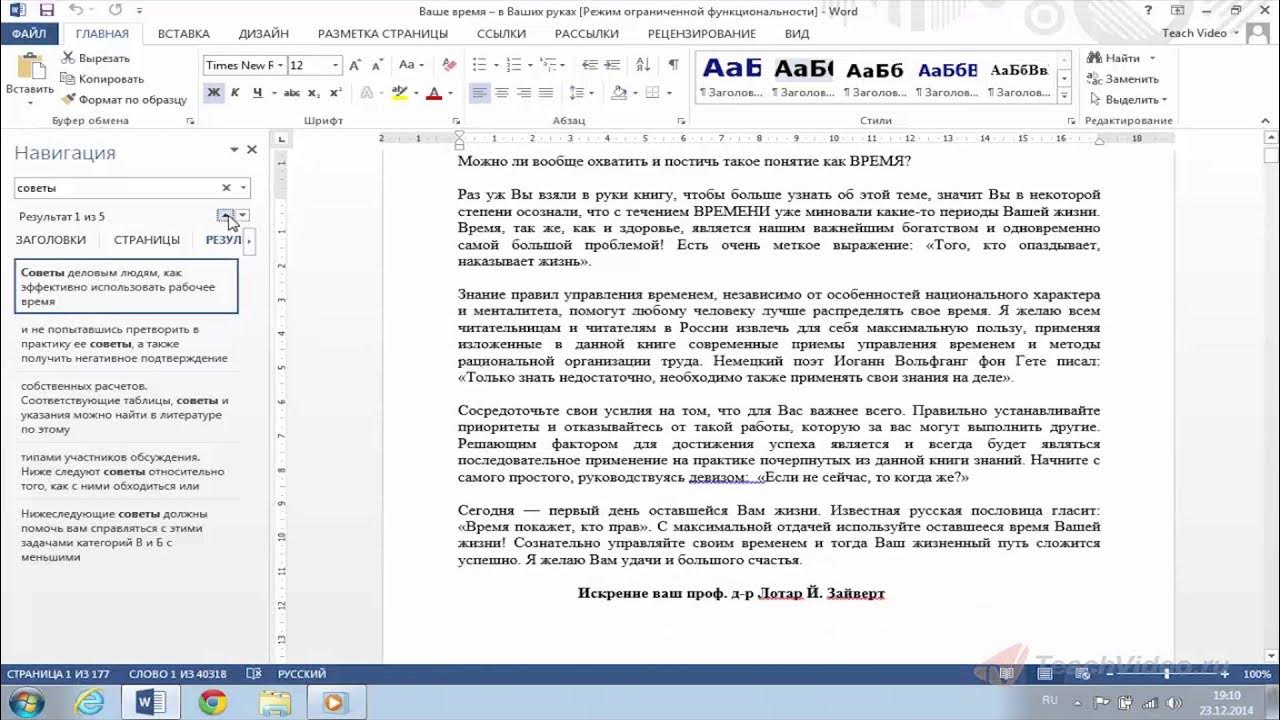Open the font size 12 dropdown
The height and width of the screenshot is (720, 1280).
tap(336, 65)
